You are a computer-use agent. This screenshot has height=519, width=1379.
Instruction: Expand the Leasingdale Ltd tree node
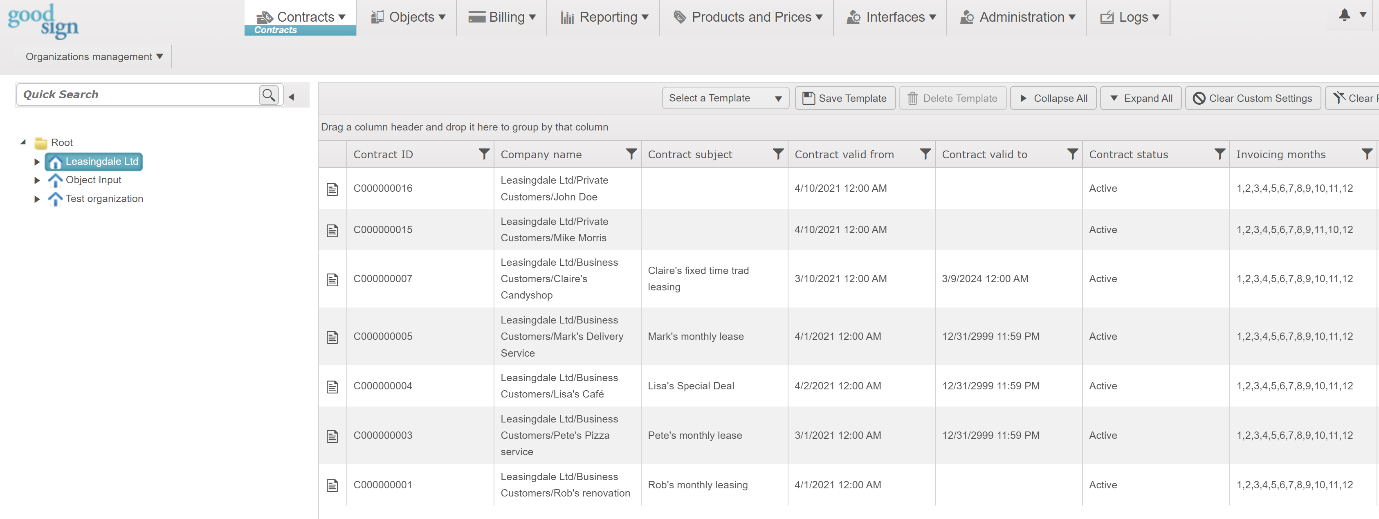(38, 162)
